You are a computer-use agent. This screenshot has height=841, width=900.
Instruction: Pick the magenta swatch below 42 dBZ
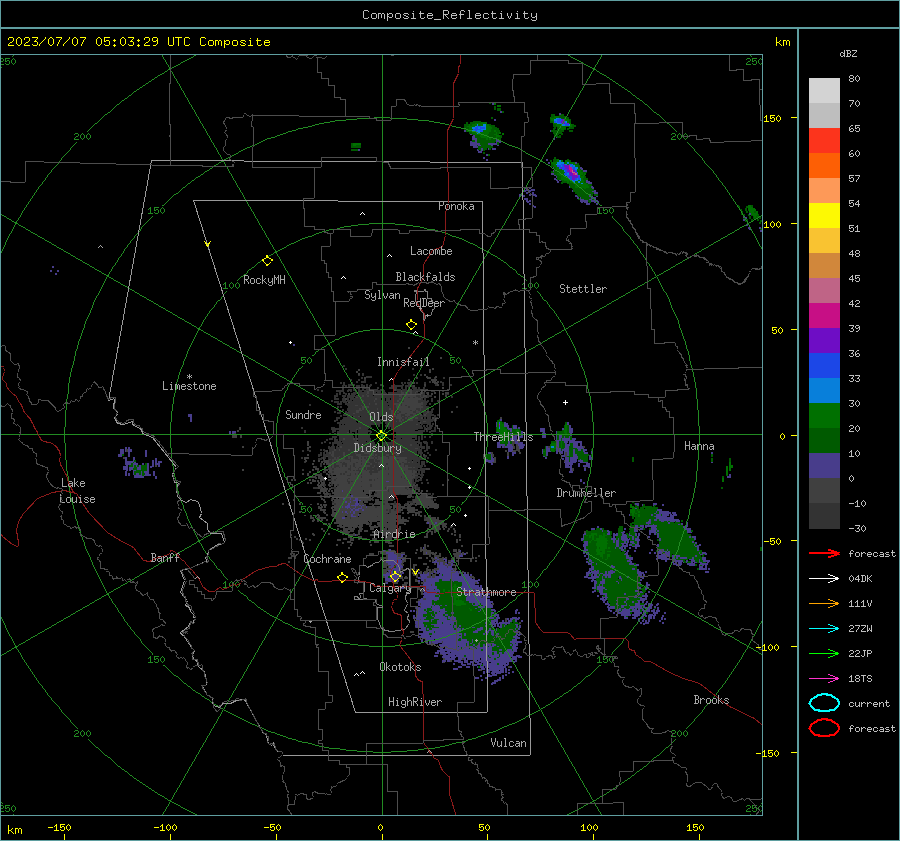[824, 315]
